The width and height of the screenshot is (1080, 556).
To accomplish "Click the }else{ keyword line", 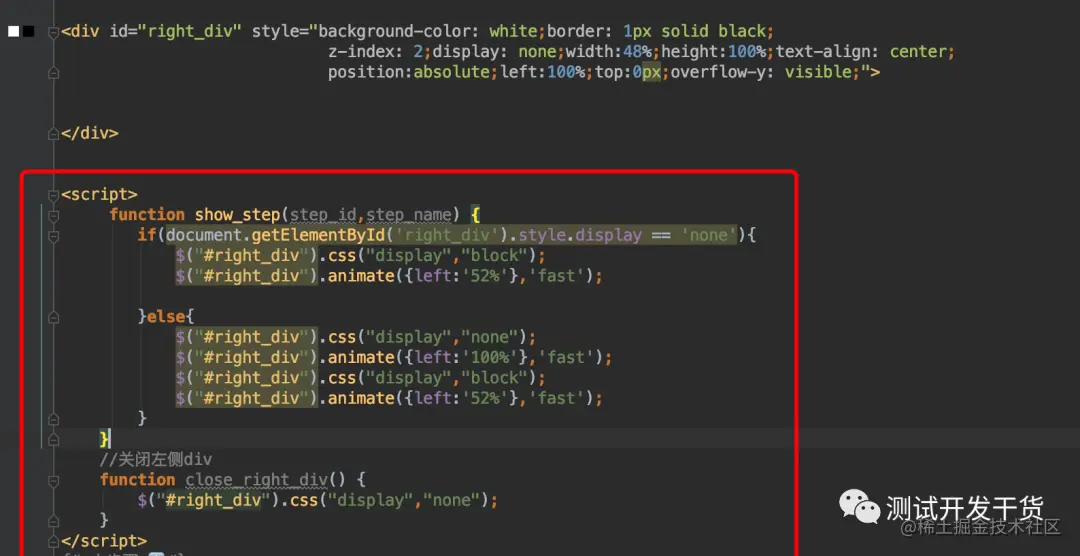I will pyautogui.click(x=166, y=317).
